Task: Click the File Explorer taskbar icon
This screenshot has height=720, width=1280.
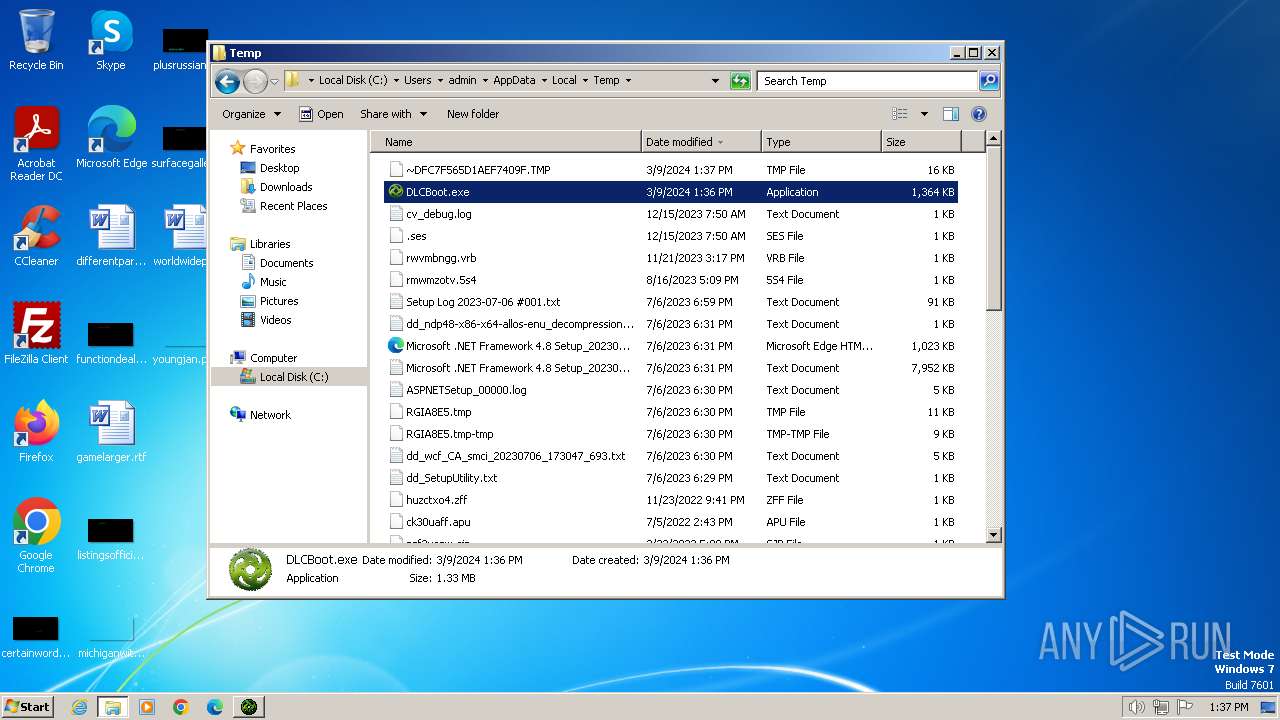Action: tap(113, 707)
